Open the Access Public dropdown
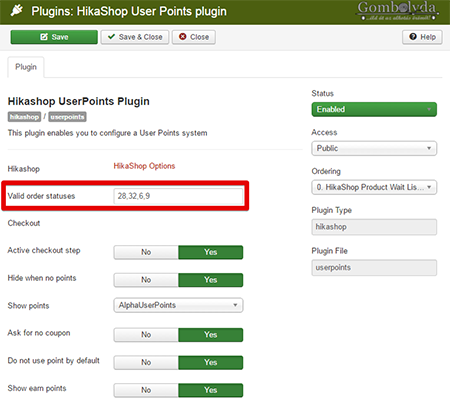This screenshot has width=450, height=411. tap(374, 148)
